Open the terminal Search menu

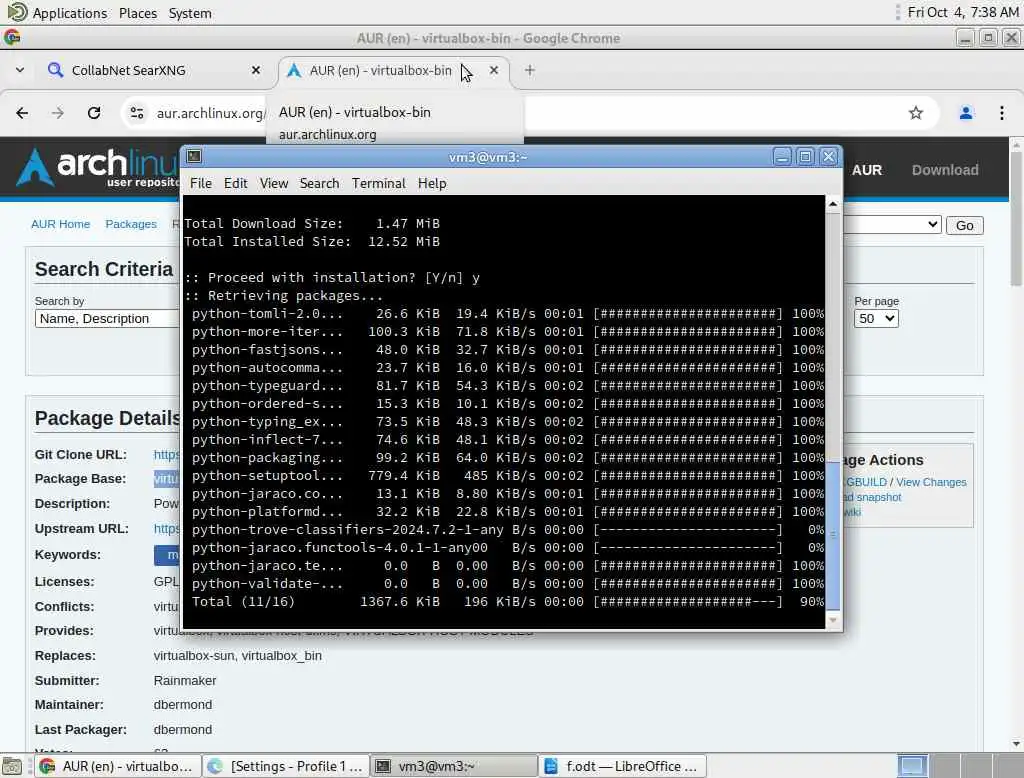coord(319,184)
